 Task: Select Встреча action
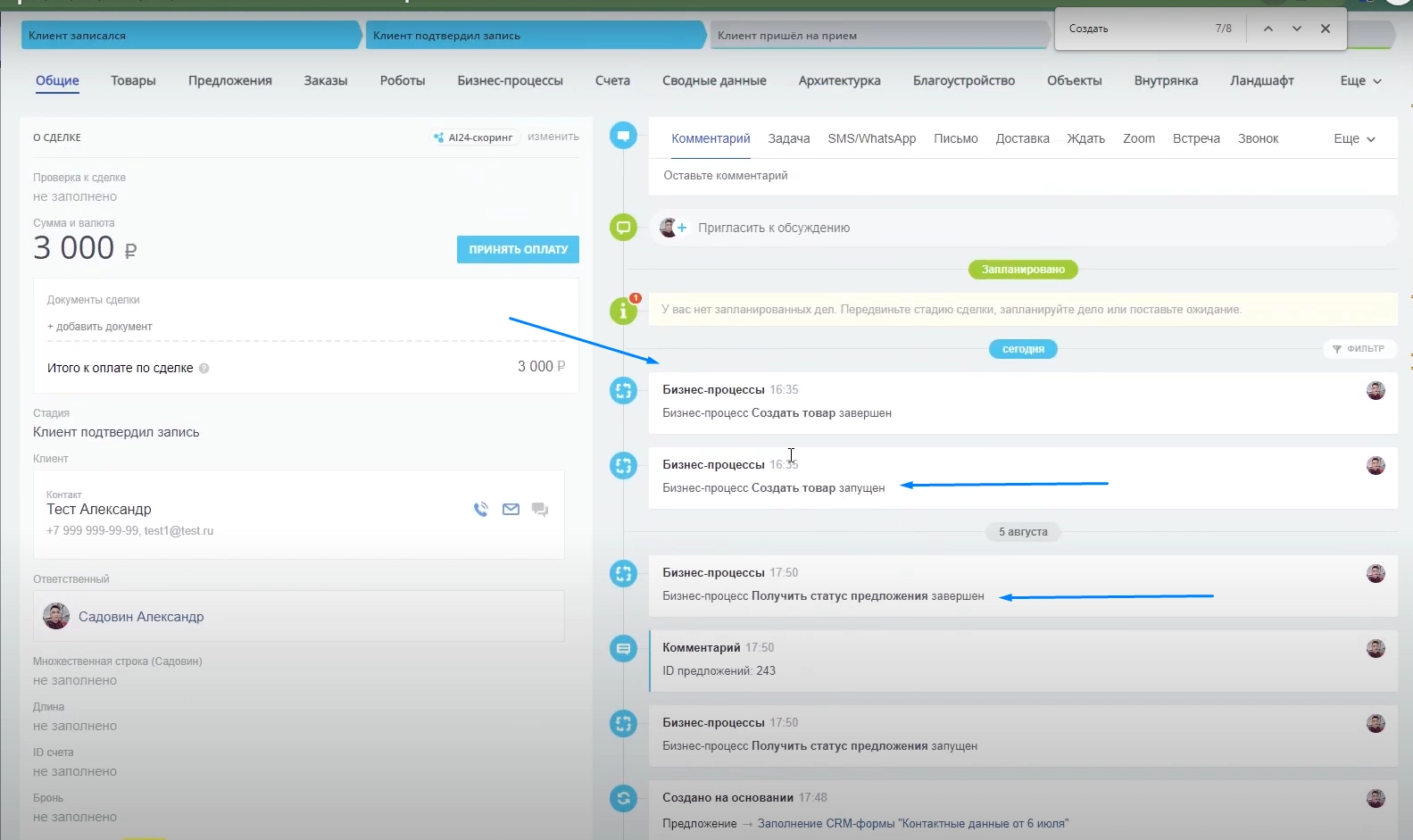point(1196,138)
